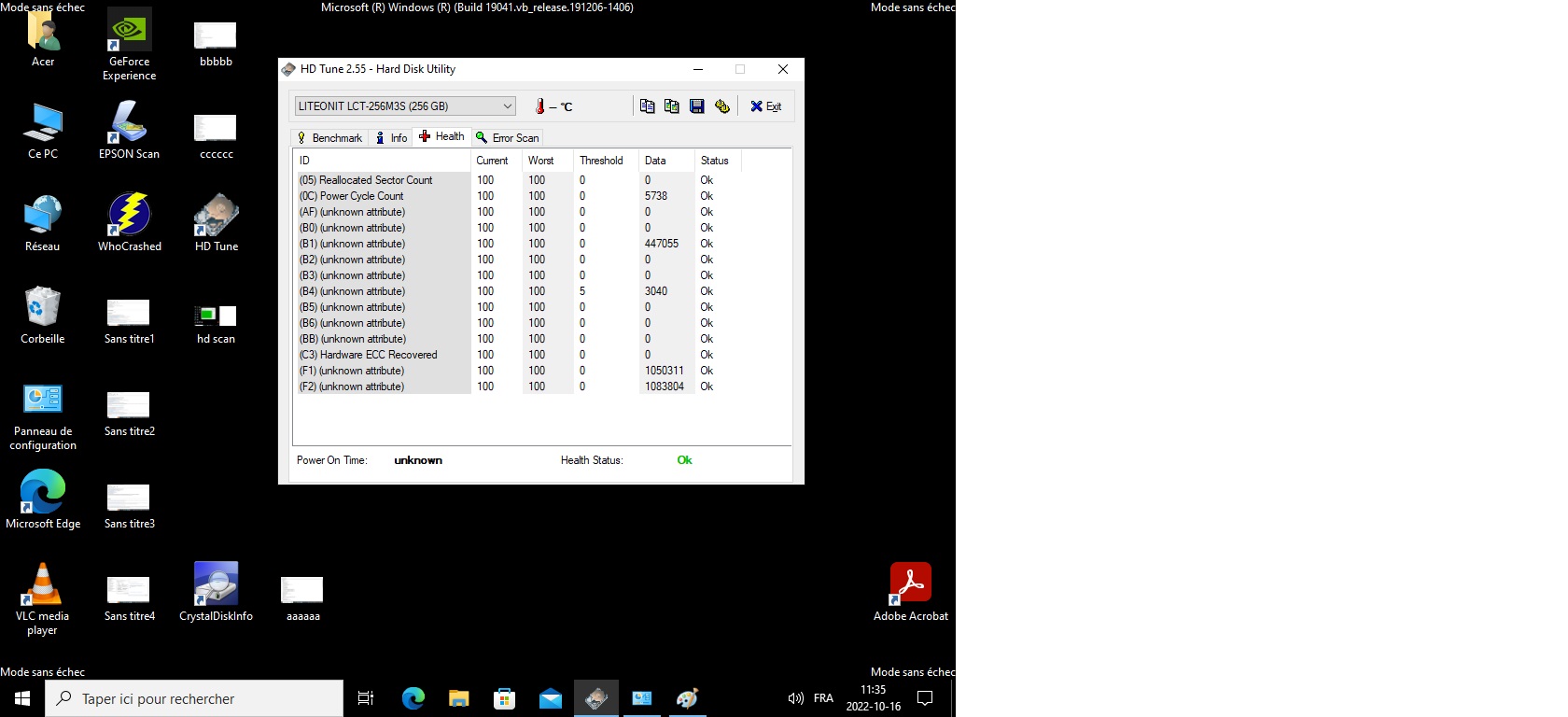Open the Acer folder desktop icon
1568x717 pixels.
pos(43,39)
